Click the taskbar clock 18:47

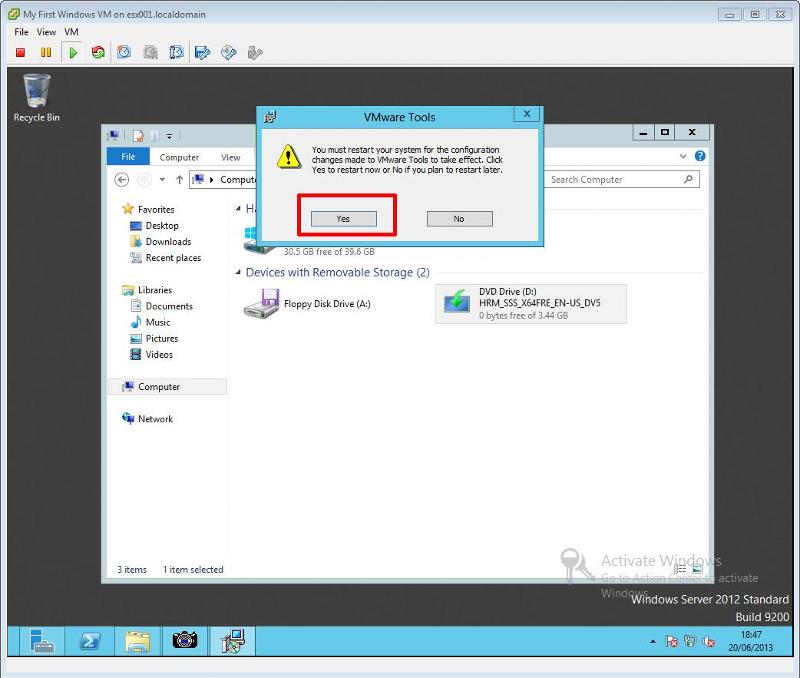750,641
